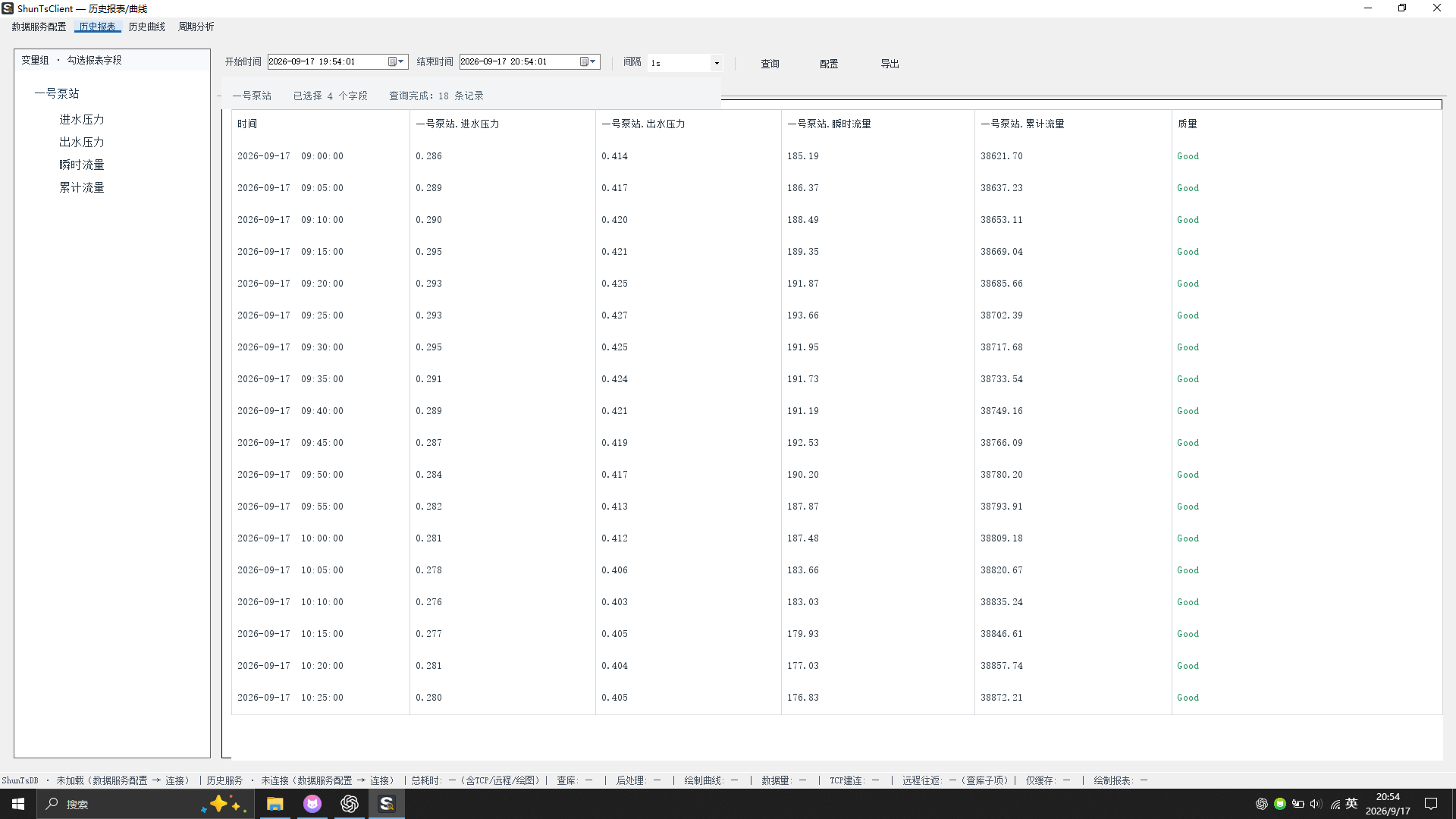Click instantaneous flow value 191.19
1456x819 pixels.
[x=803, y=411]
